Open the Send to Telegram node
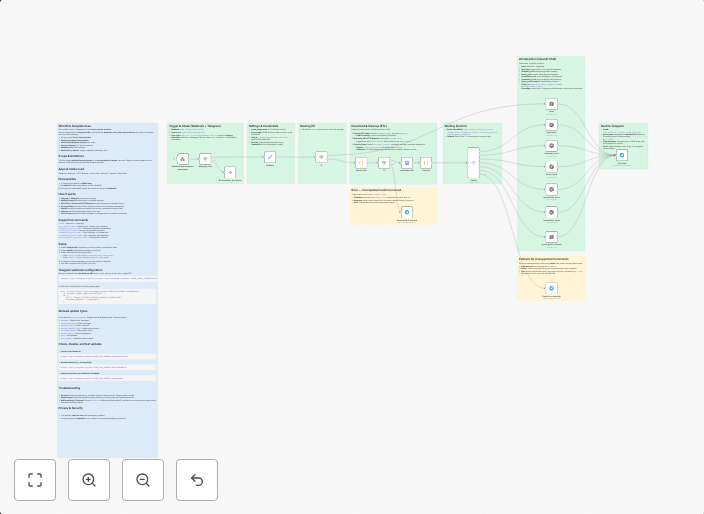Screen dimensions: 704x514 coord(622,155)
